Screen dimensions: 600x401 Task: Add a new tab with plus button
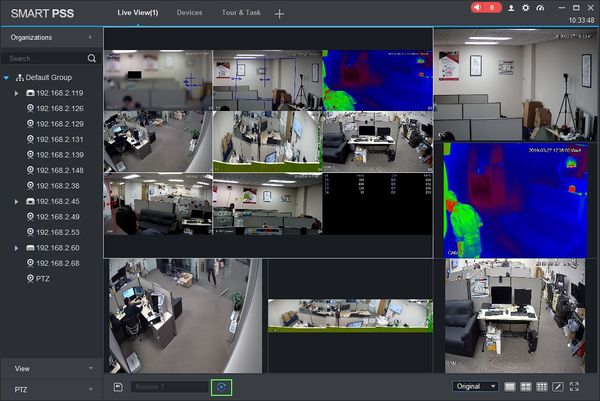[x=279, y=14]
